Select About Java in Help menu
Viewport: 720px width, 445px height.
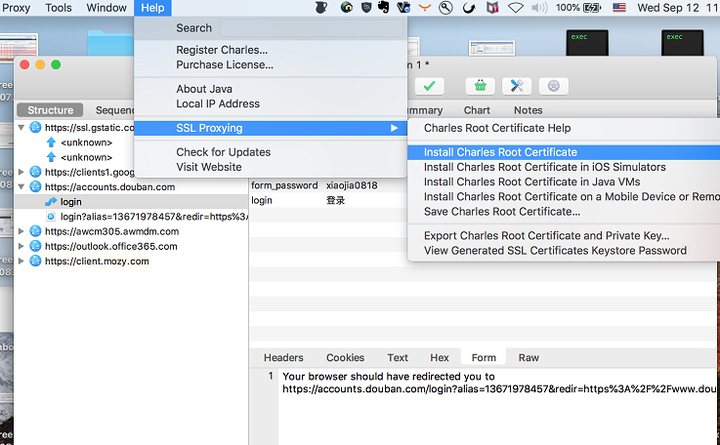pos(270,89)
